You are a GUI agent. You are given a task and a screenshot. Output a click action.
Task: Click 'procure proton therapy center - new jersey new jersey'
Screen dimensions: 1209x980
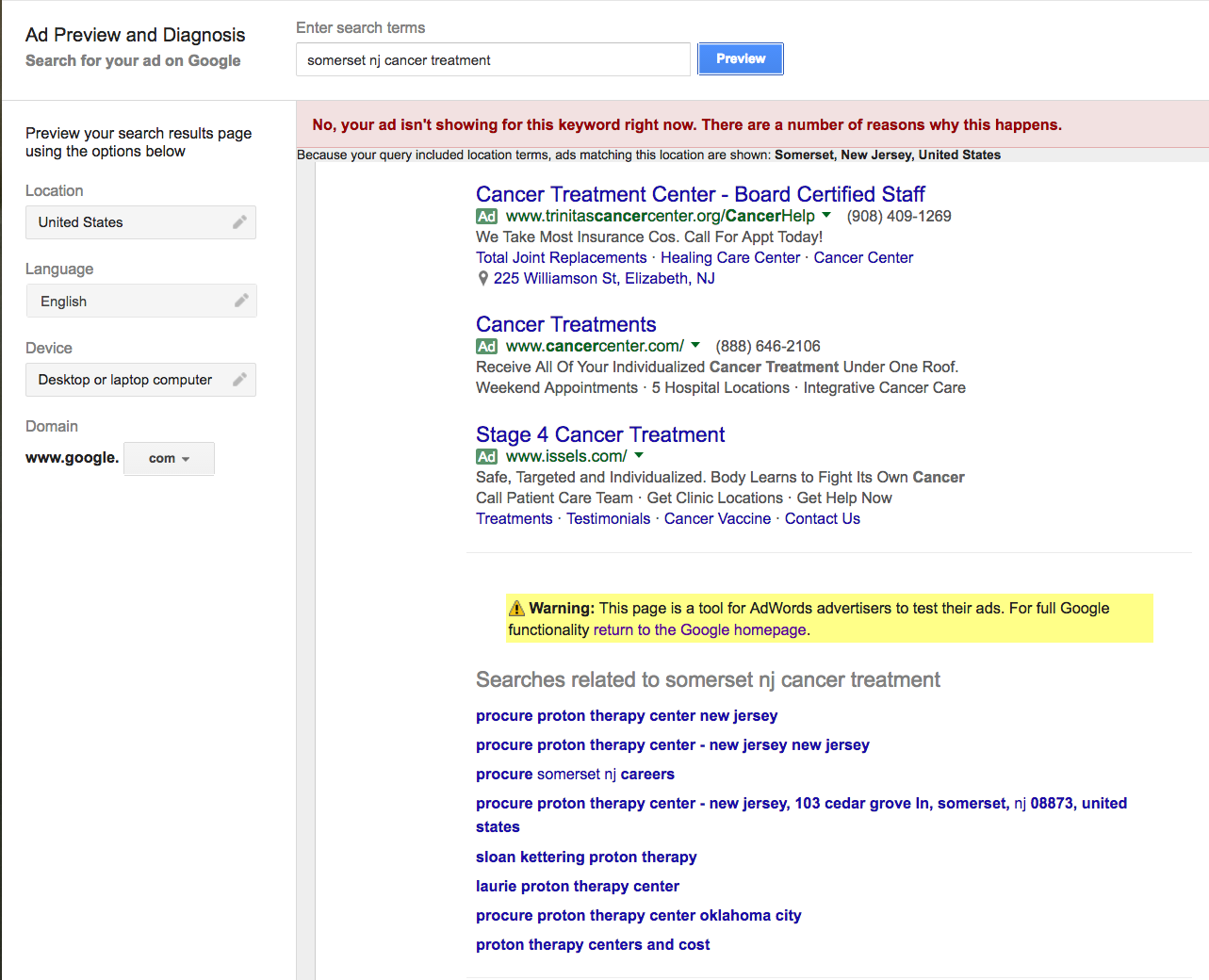673,744
